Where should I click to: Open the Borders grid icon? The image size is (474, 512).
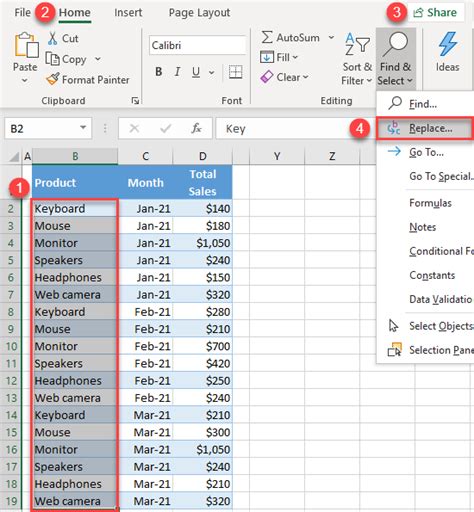[x=235, y=72]
